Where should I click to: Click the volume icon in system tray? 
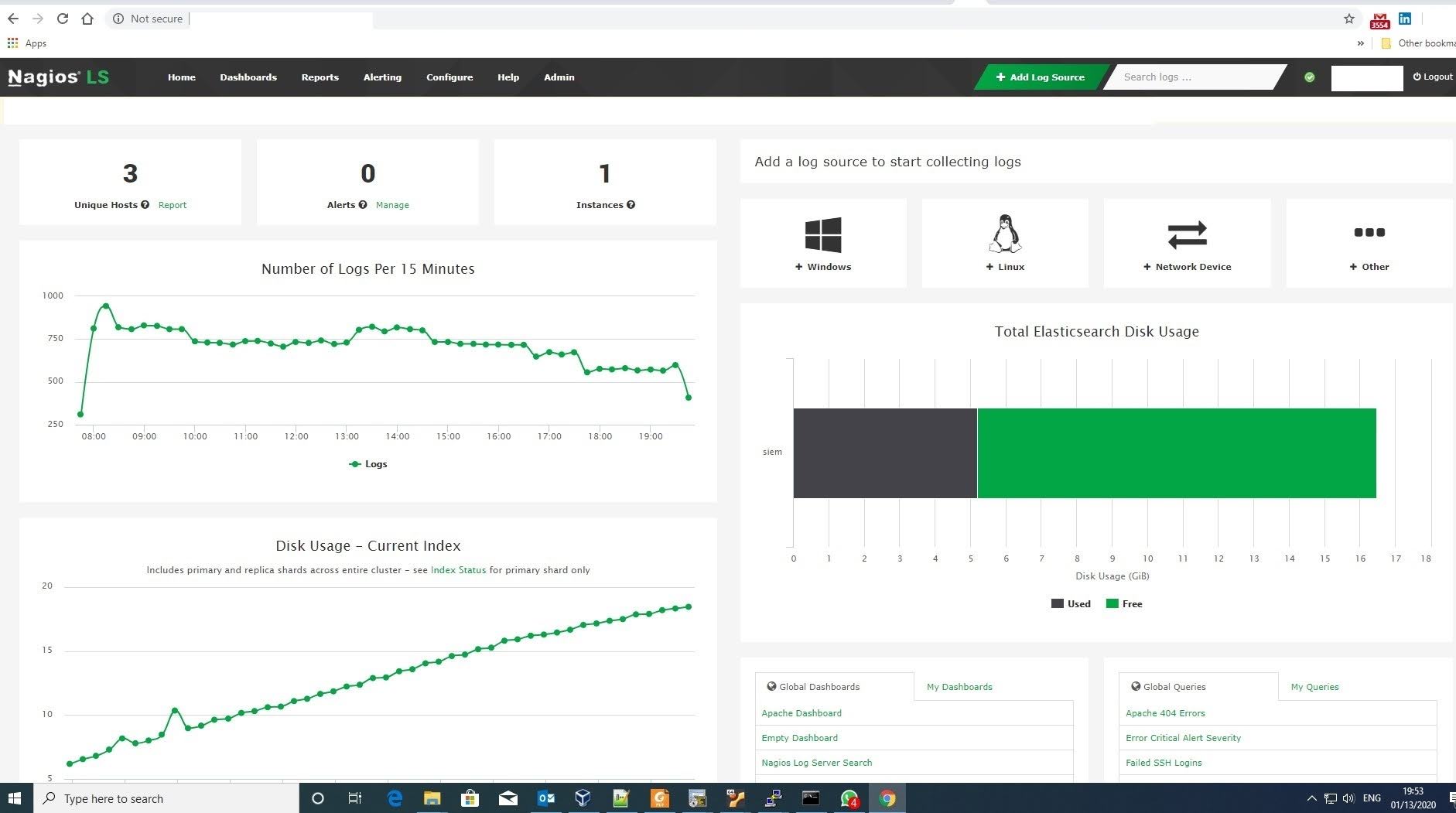click(1348, 798)
